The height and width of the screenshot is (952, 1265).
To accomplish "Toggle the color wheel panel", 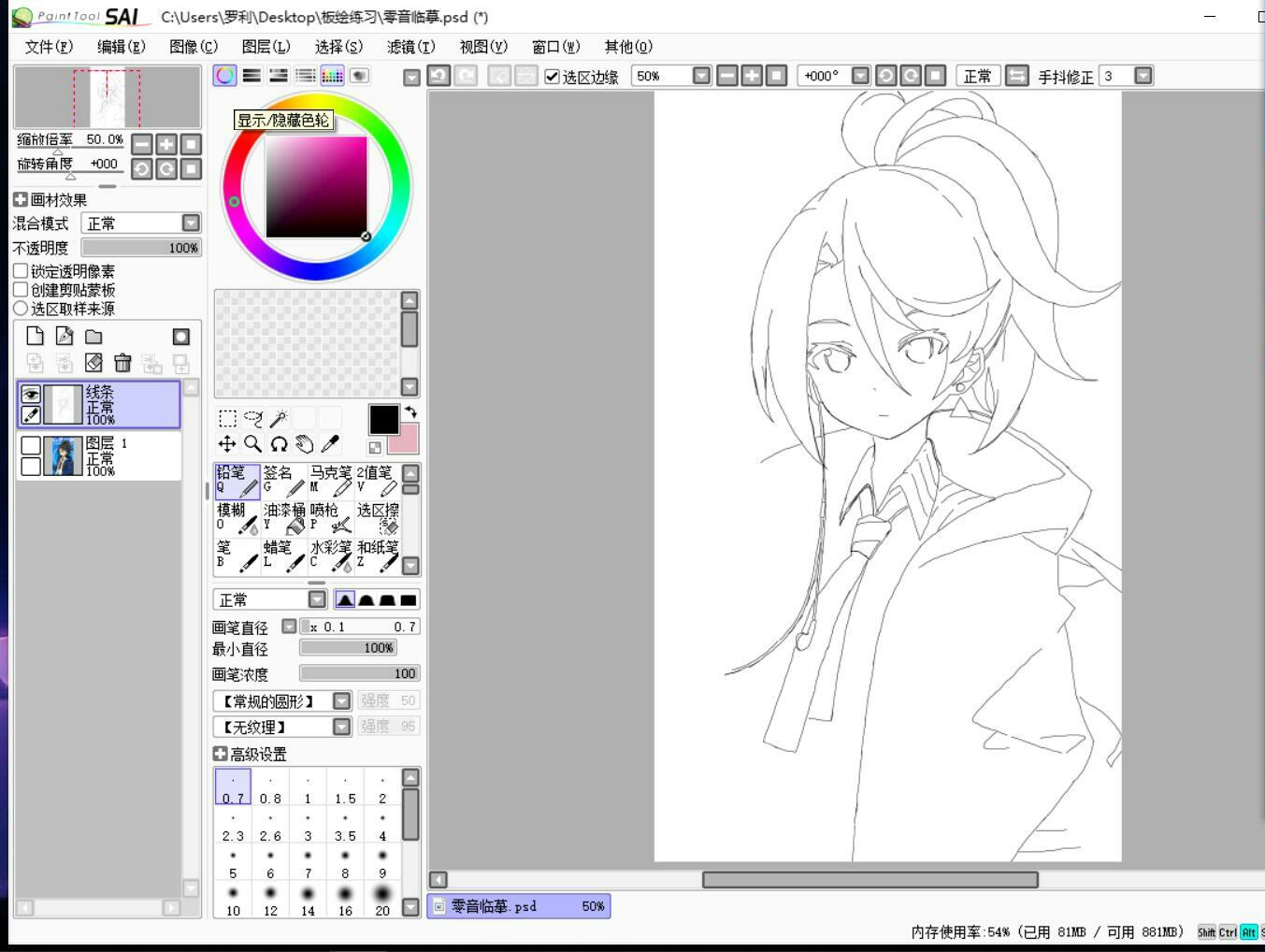I will click(x=224, y=76).
